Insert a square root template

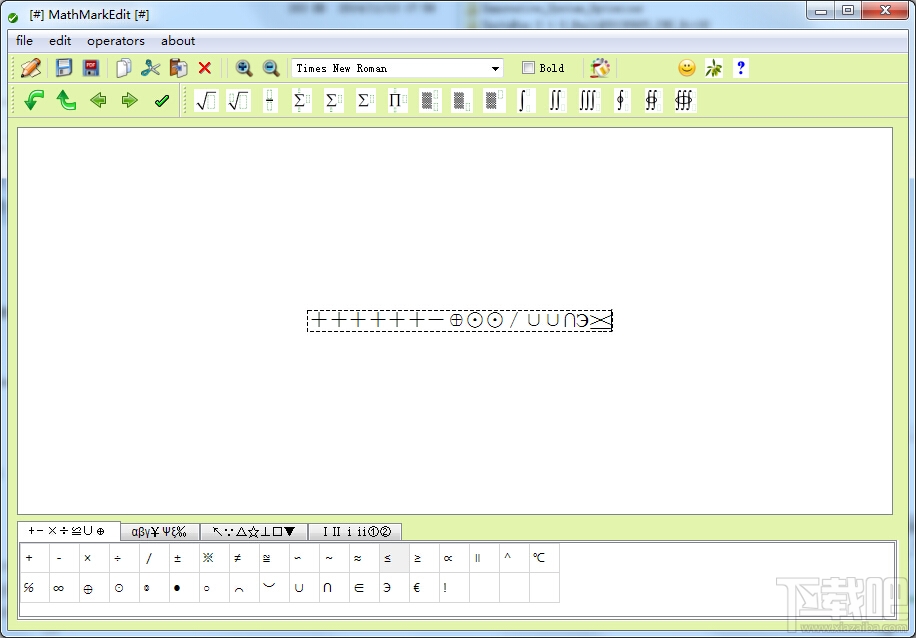pyautogui.click(x=206, y=100)
